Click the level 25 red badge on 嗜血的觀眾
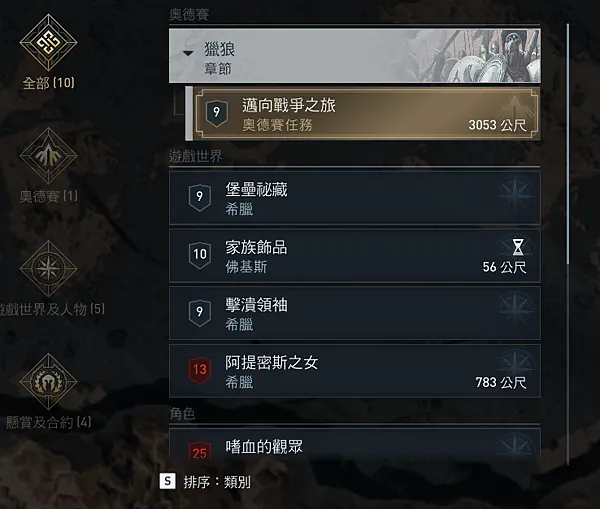600x509 pixels. coord(200,452)
